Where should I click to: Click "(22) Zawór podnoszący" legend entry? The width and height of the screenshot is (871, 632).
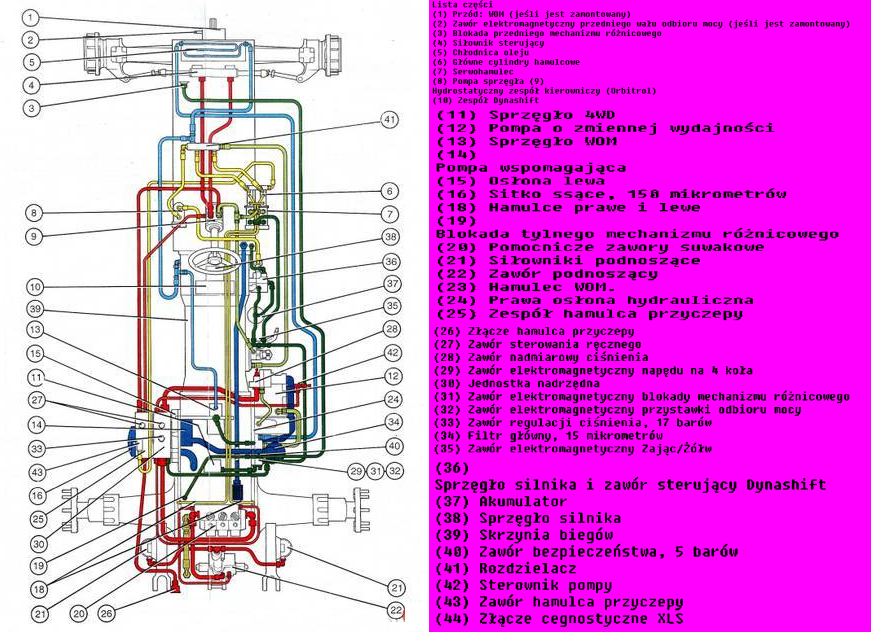coord(547,275)
